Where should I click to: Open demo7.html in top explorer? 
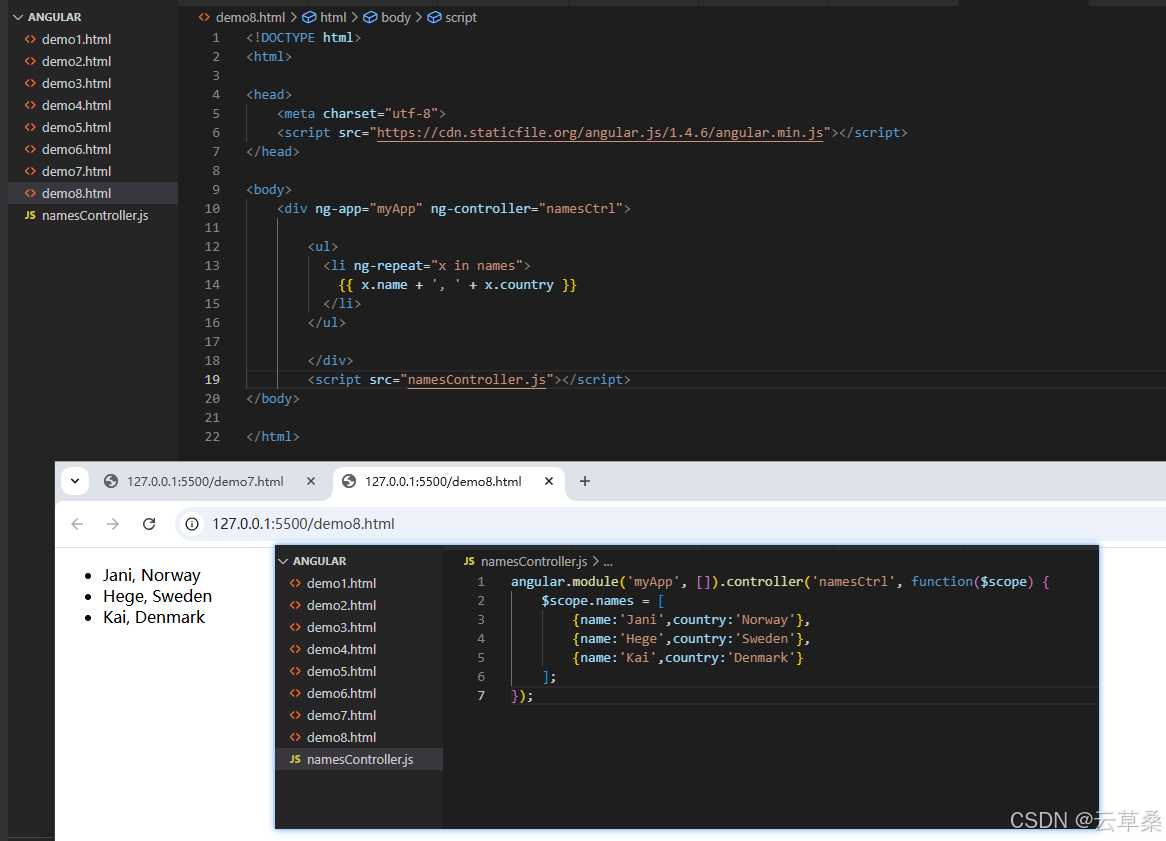pyautogui.click(x=77, y=171)
